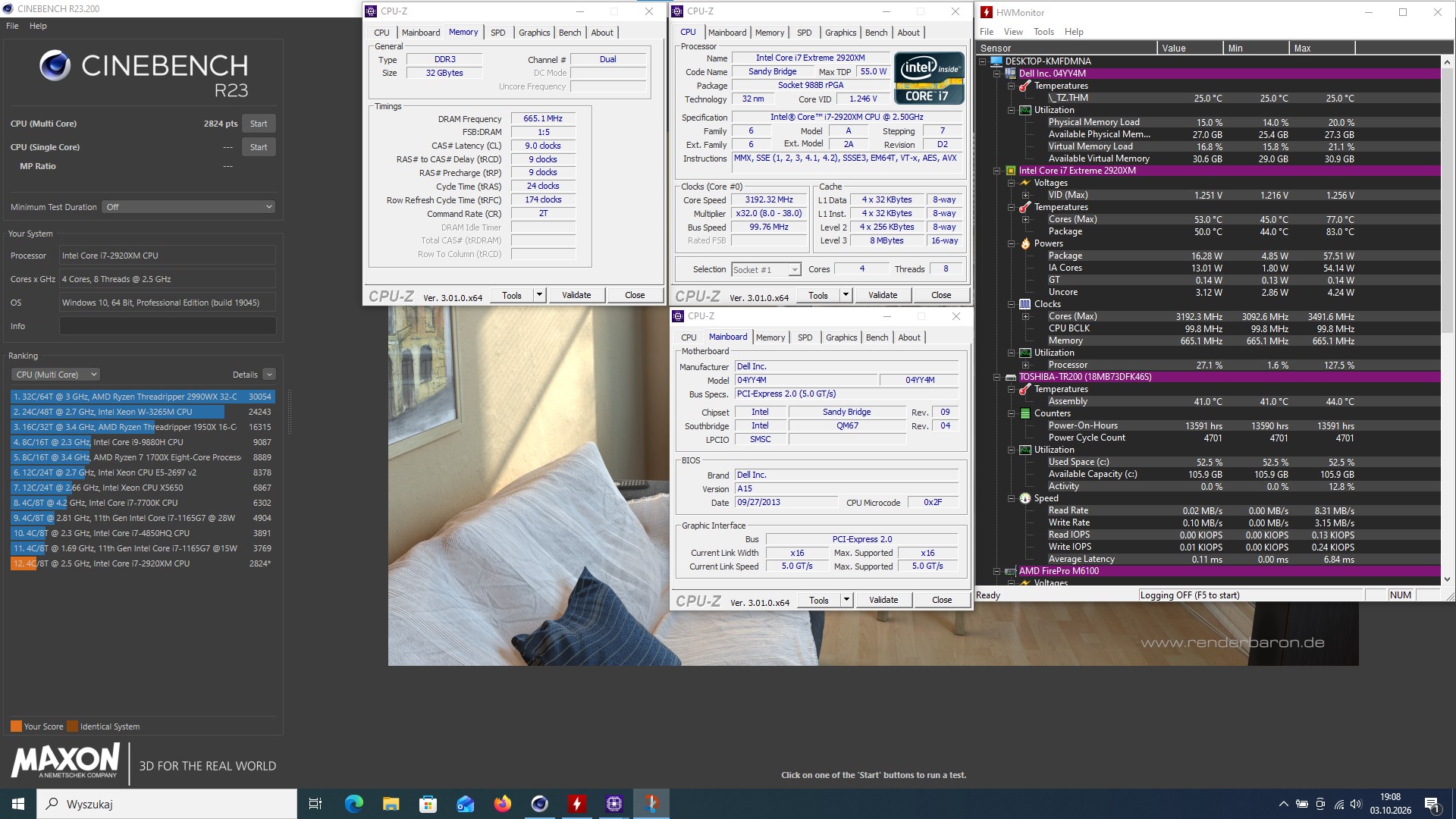Start the CPU (Multi Core) test
Viewport: 1456px width, 819px height.
[x=259, y=124]
